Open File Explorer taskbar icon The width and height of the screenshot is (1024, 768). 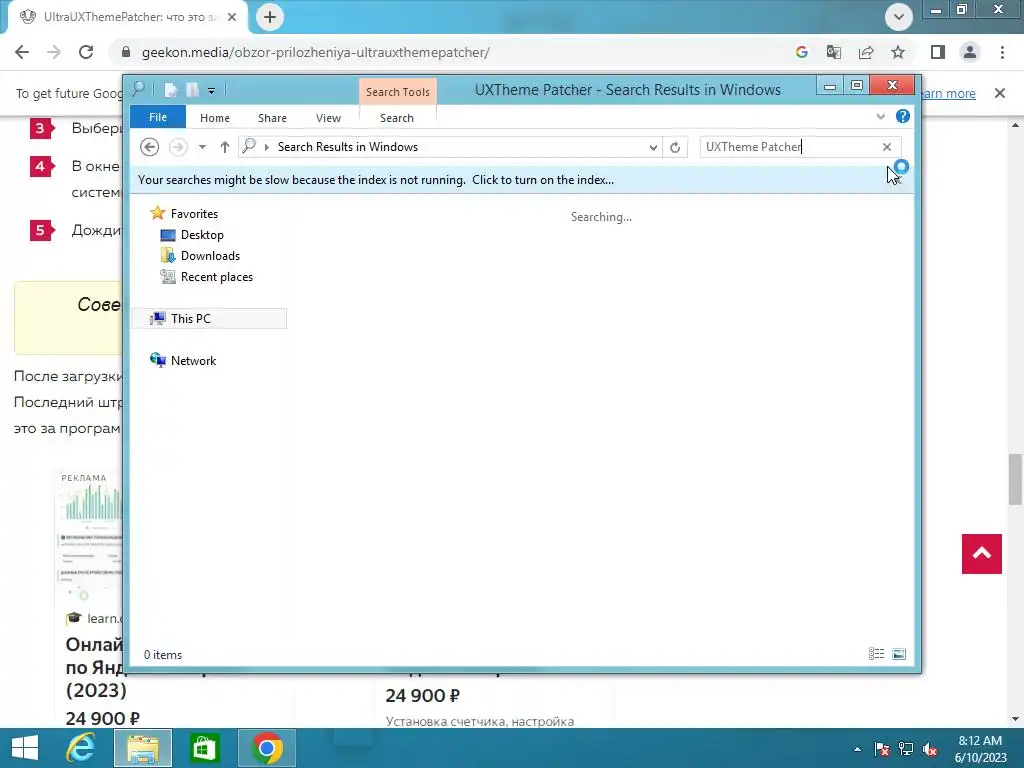tap(142, 748)
